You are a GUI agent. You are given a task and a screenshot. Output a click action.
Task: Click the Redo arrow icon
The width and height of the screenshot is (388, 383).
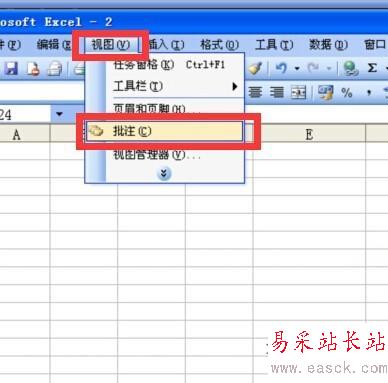(x=313, y=68)
